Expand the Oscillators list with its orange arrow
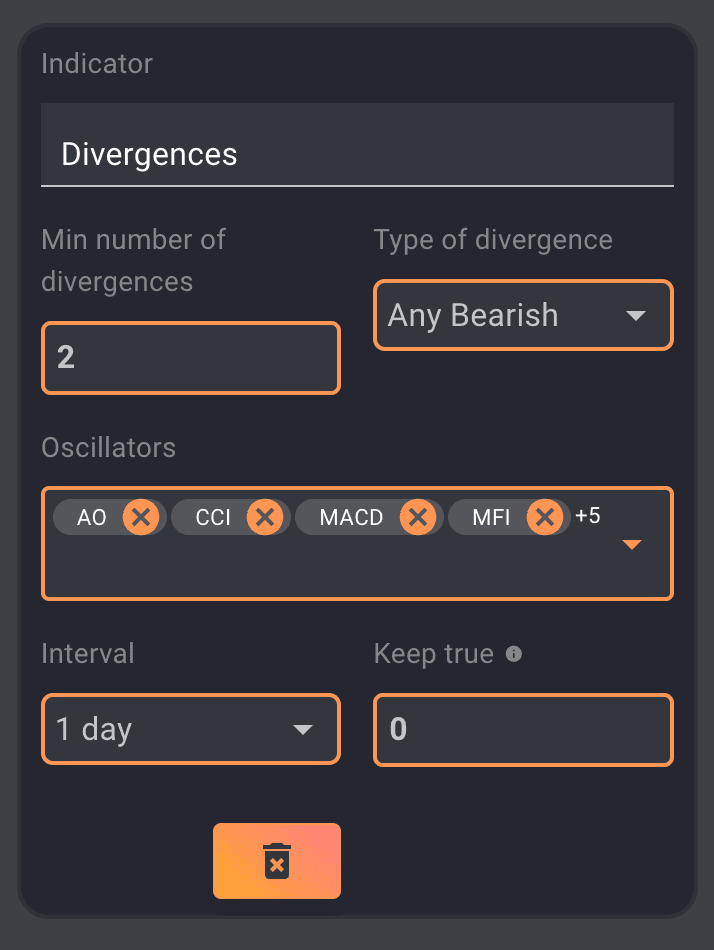Image resolution: width=714 pixels, height=950 pixels. [632, 545]
